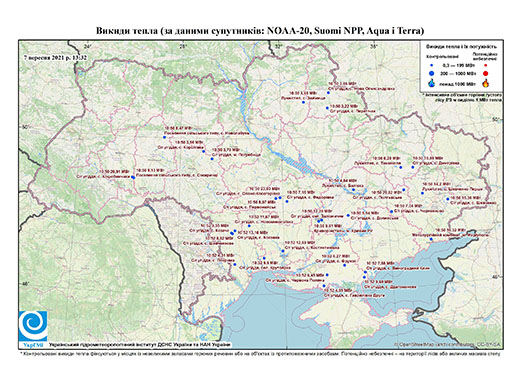Click the 4.35 MW marker above Crimea
The image size is (520, 368).
(x=324, y=286)
